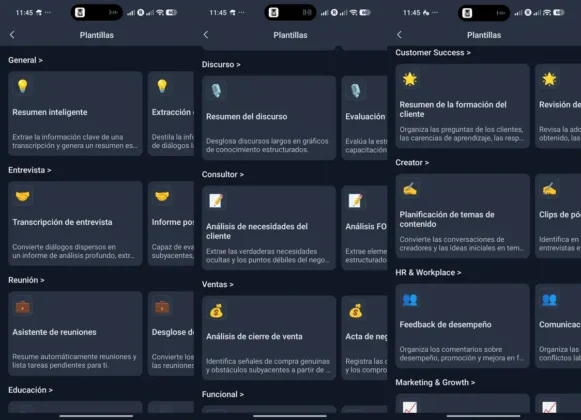The height and width of the screenshot is (420, 581).
Task: Expand the Ventas category
Action: (218, 284)
